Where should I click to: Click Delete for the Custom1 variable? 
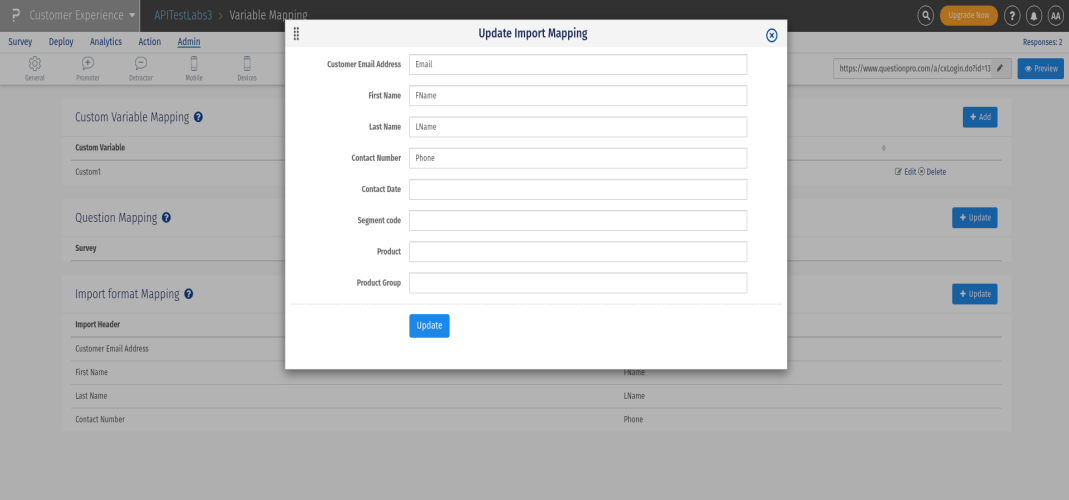[x=932, y=172]
